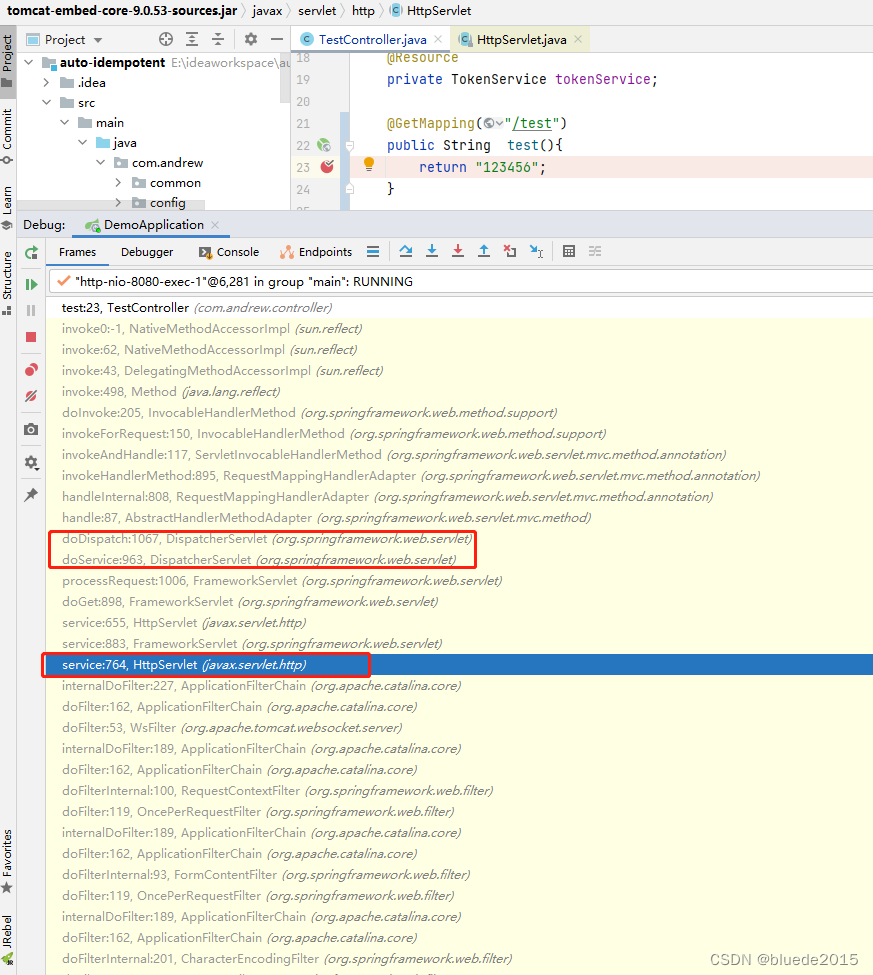
Task: Open the Favorites tool window side tab
Action: click(7, 861)
